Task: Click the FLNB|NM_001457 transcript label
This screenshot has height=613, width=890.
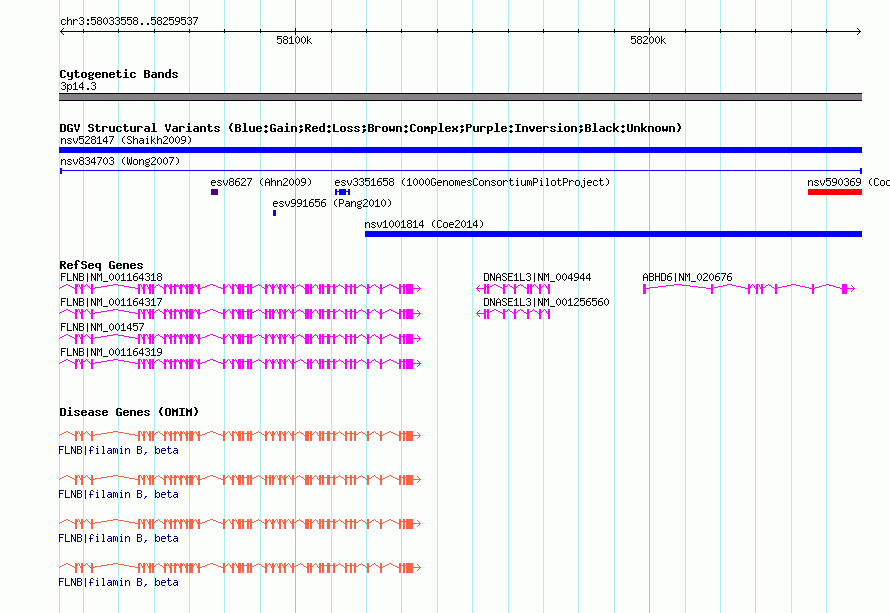Action: pos(102,327)
